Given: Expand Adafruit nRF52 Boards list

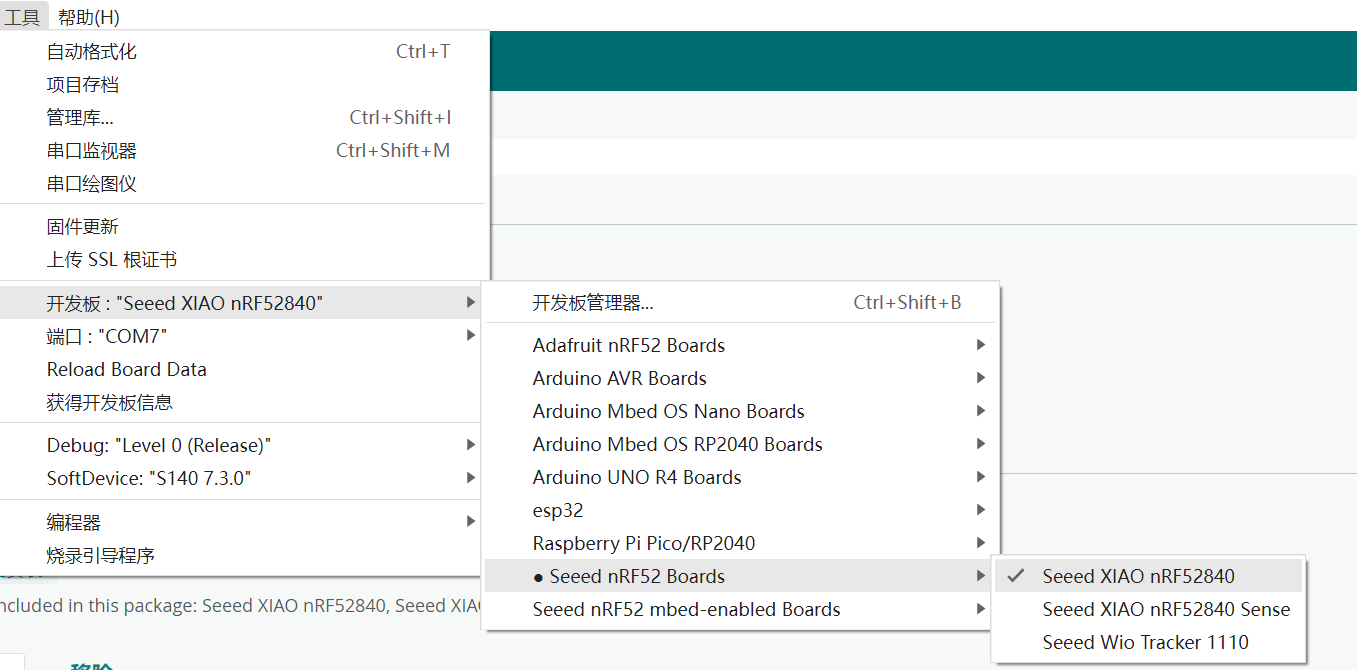Looking at the screenshot, I should point(741,346).
